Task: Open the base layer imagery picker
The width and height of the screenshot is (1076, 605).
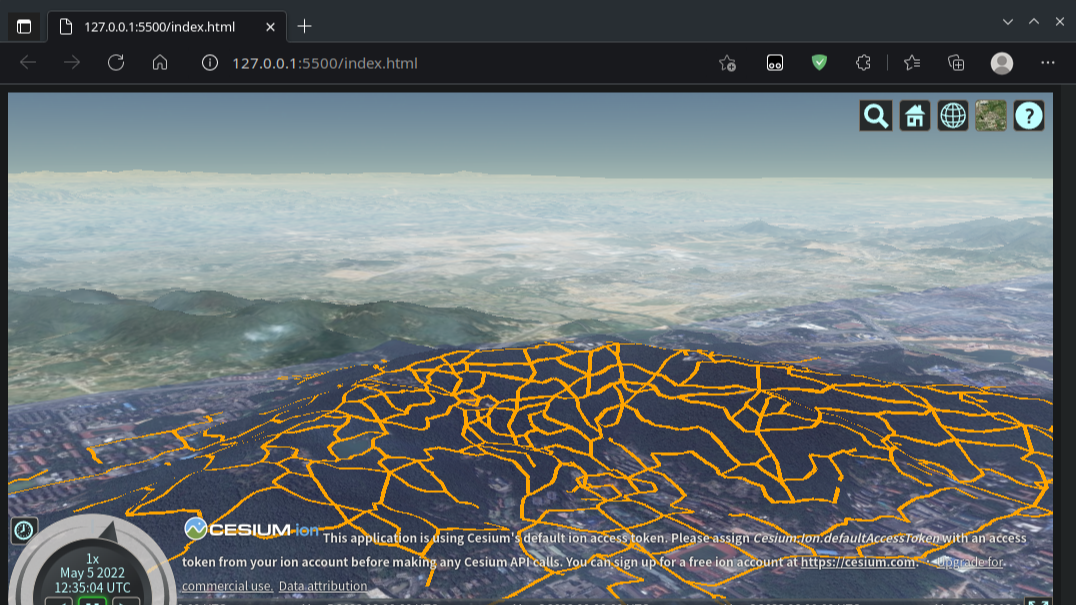Action: [x=991, y=116]
